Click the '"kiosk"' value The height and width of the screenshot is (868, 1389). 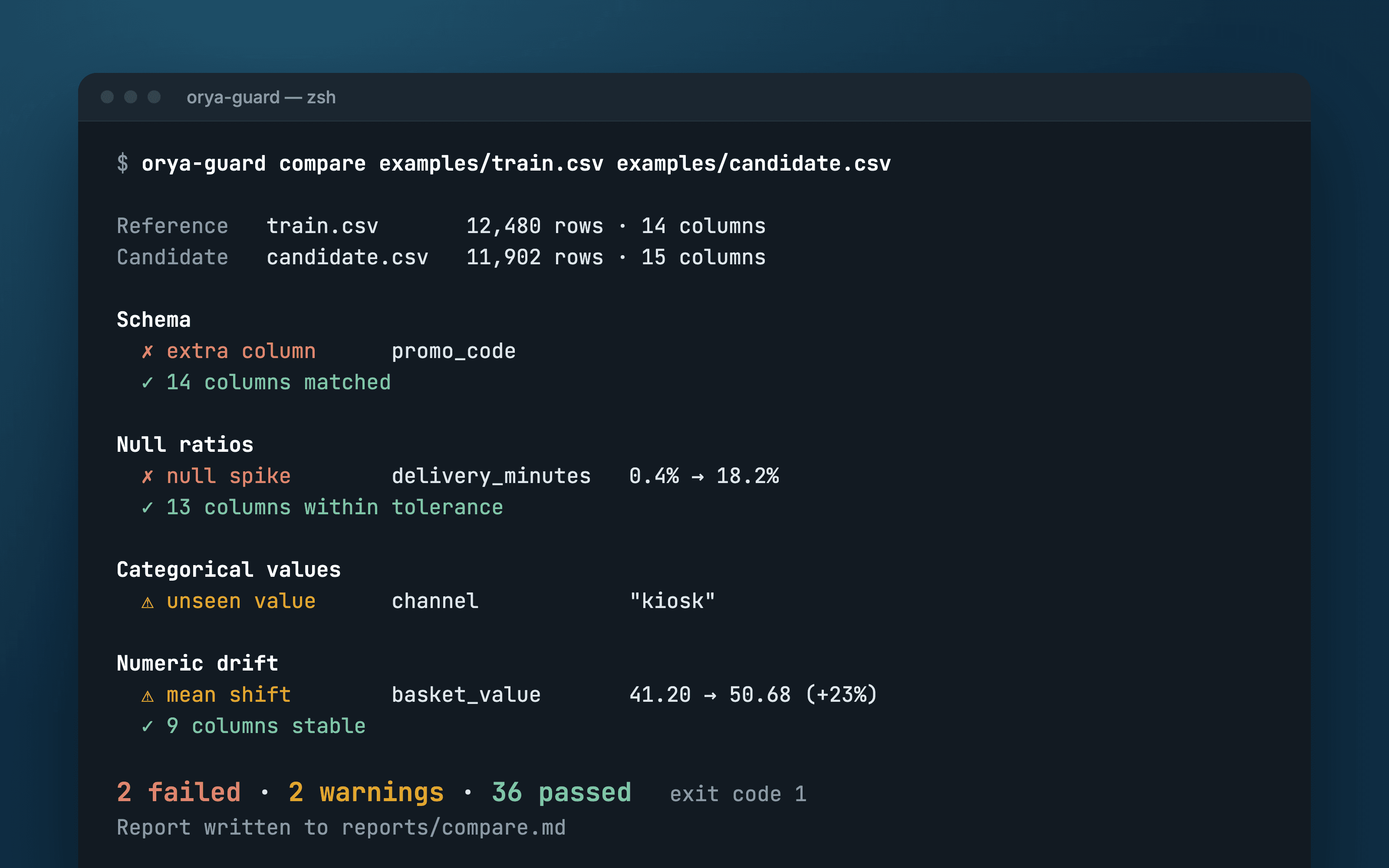(x=673, y=601)
